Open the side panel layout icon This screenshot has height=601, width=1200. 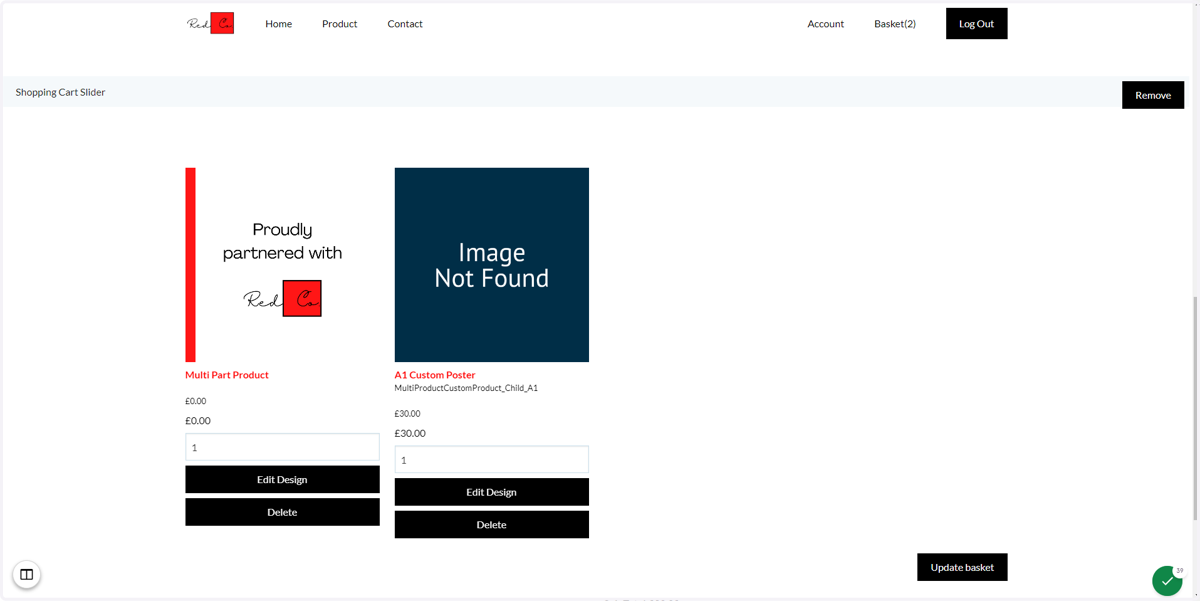27,574
